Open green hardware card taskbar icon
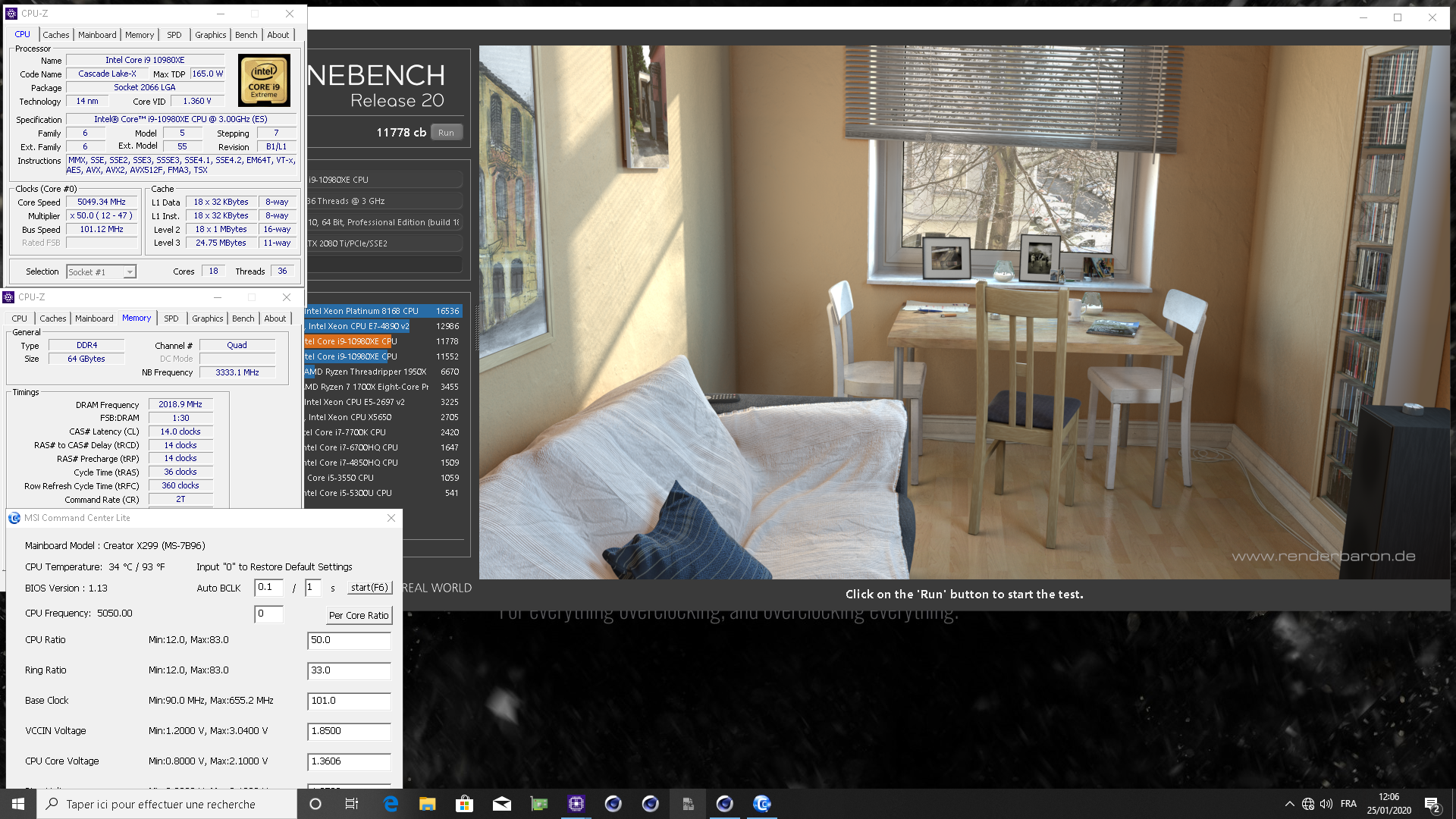Screen dimensions: 1456x819 539,804
